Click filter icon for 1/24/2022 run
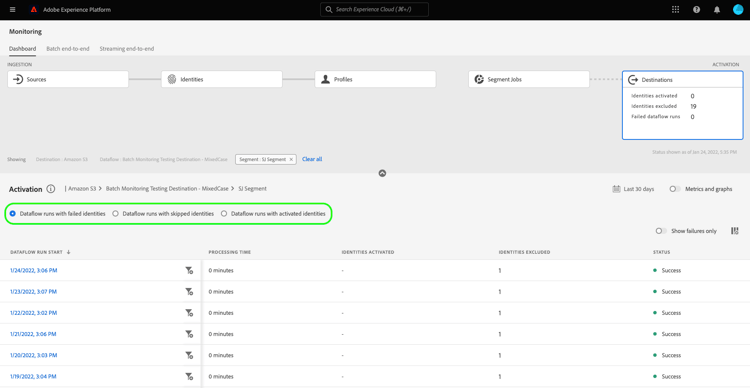The width and height of the screenshot is (750, 388). (x=189, y=271)
